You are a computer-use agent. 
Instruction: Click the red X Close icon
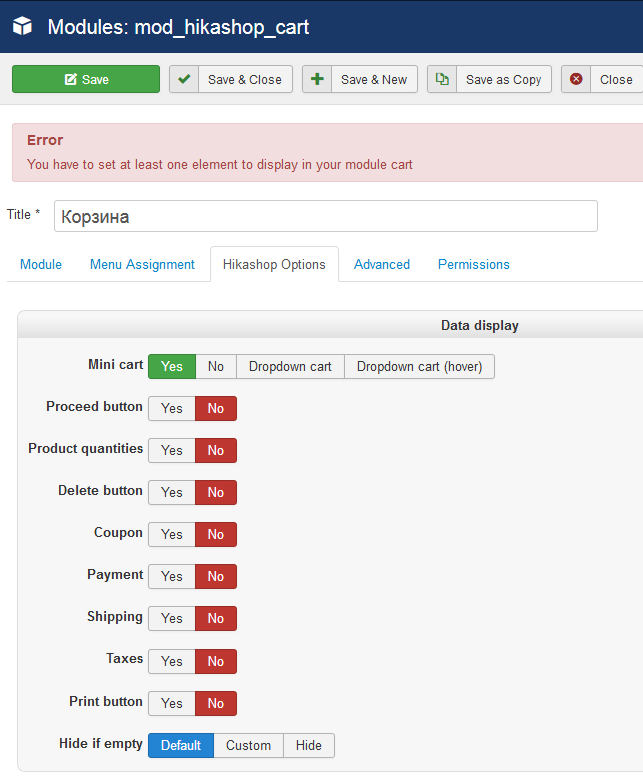tap(576, 79)
